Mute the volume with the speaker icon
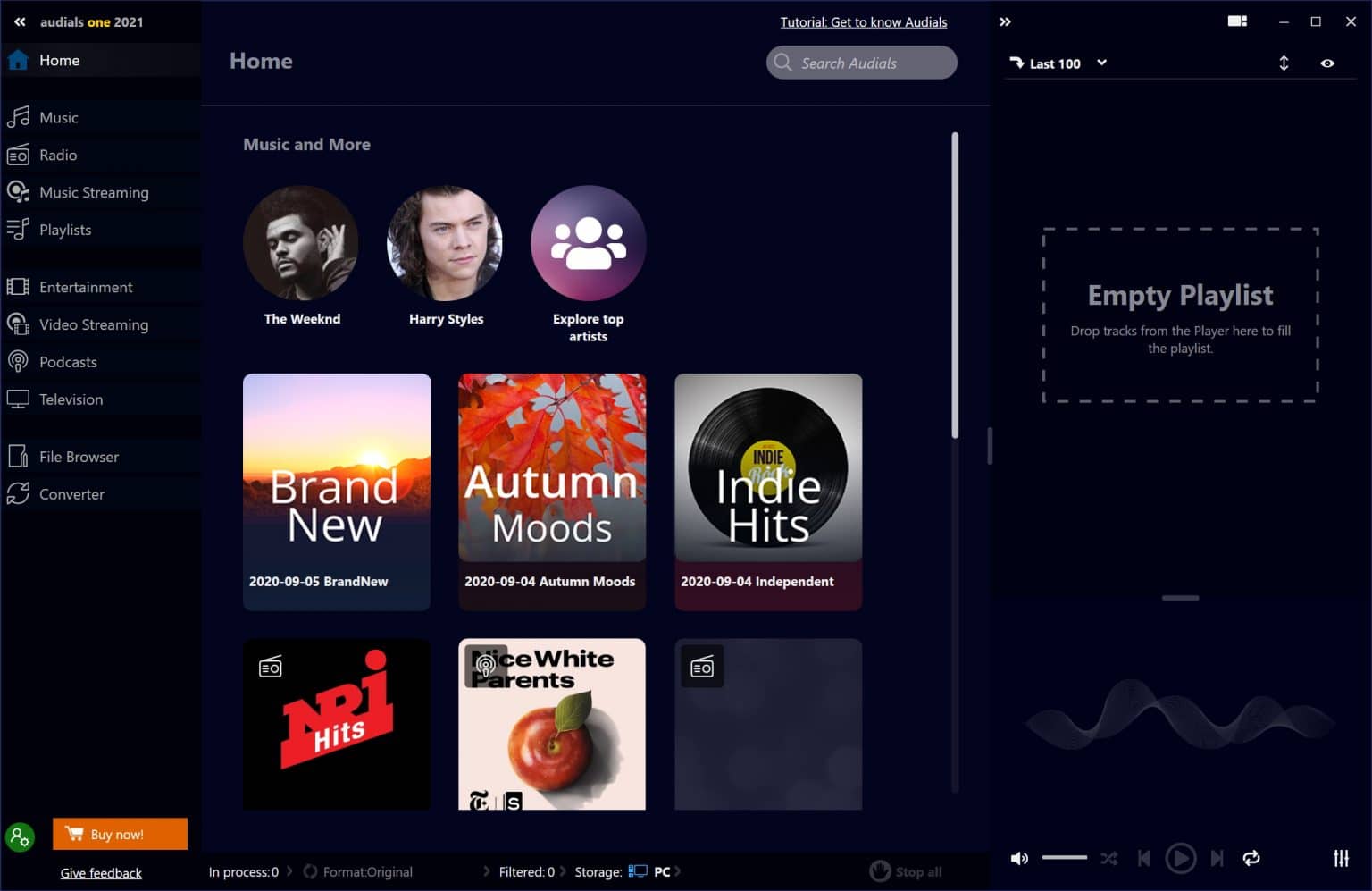The height and width of the screenshot is (891, 1372). 1019,858
